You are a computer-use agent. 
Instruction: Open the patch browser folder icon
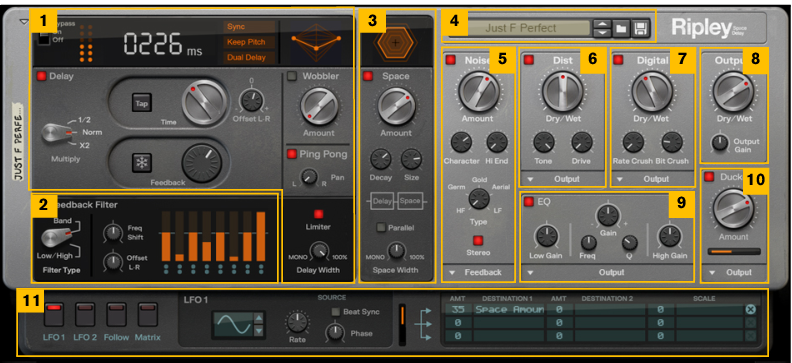pos(621,29)
